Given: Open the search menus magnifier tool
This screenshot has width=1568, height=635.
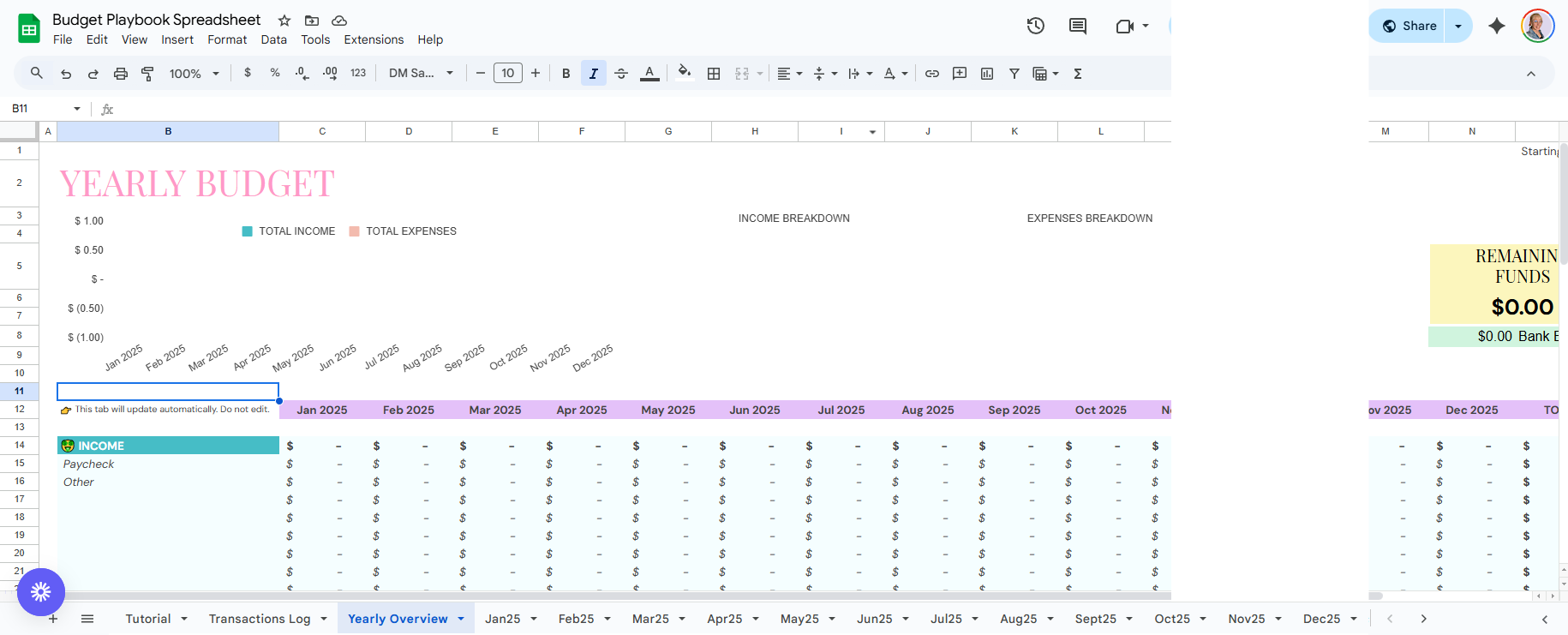Looking at the screenshot, I should (36, 74).
